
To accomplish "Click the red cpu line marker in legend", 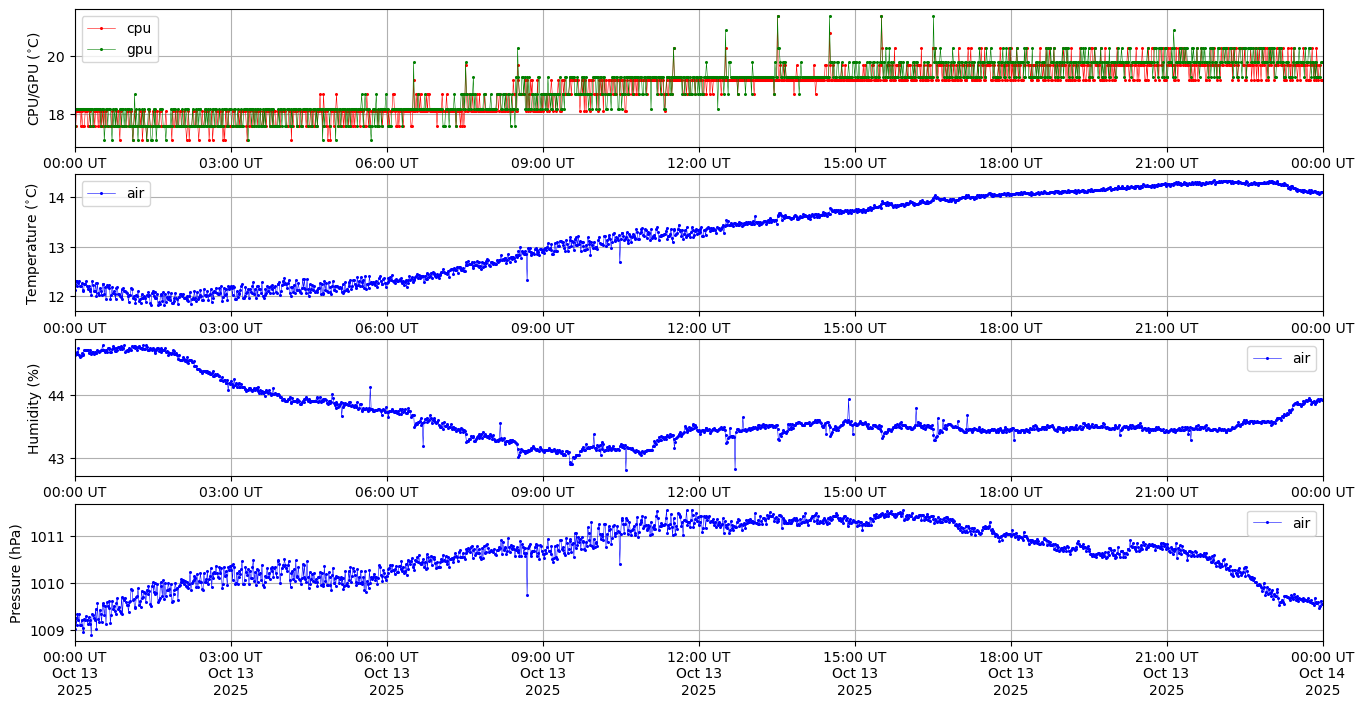I will click(x=102, y=28).
